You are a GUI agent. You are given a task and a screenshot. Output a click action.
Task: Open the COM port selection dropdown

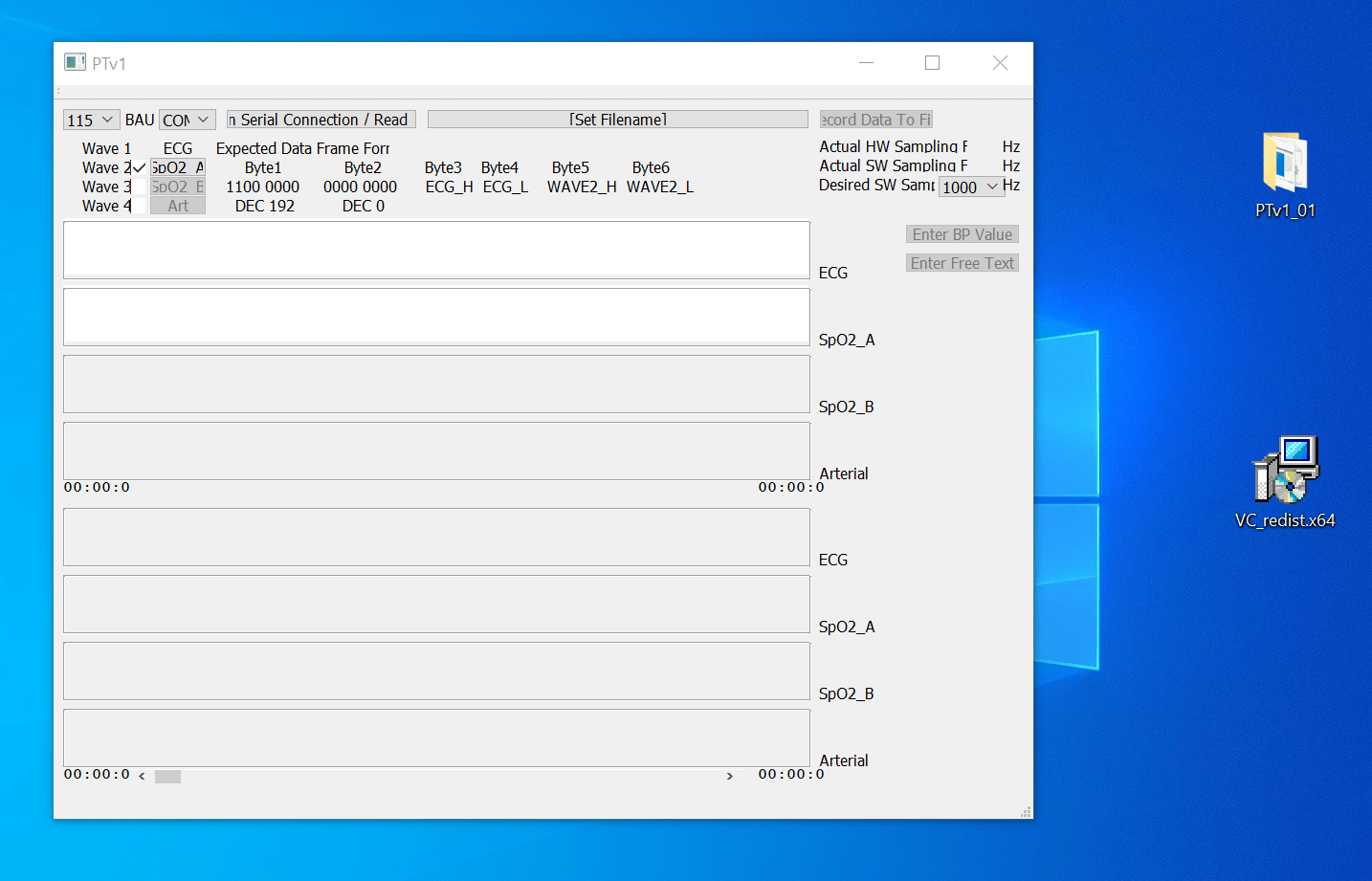tap(187, 119)
